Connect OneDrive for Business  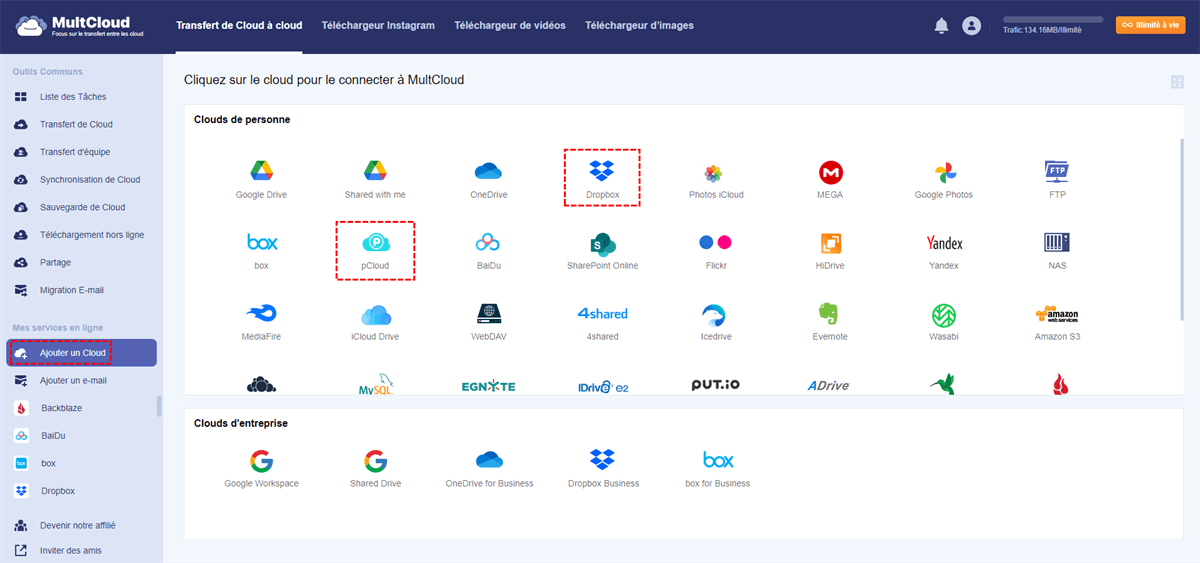point(489,468)
